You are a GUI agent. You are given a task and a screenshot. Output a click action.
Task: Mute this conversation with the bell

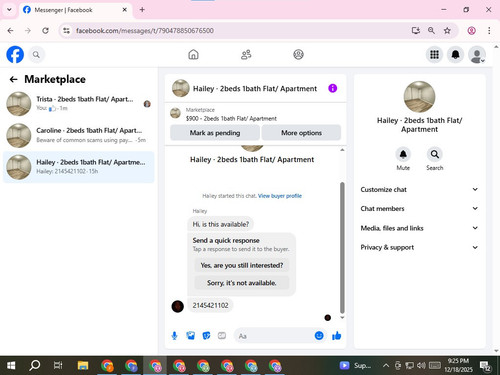pos(403,154)
